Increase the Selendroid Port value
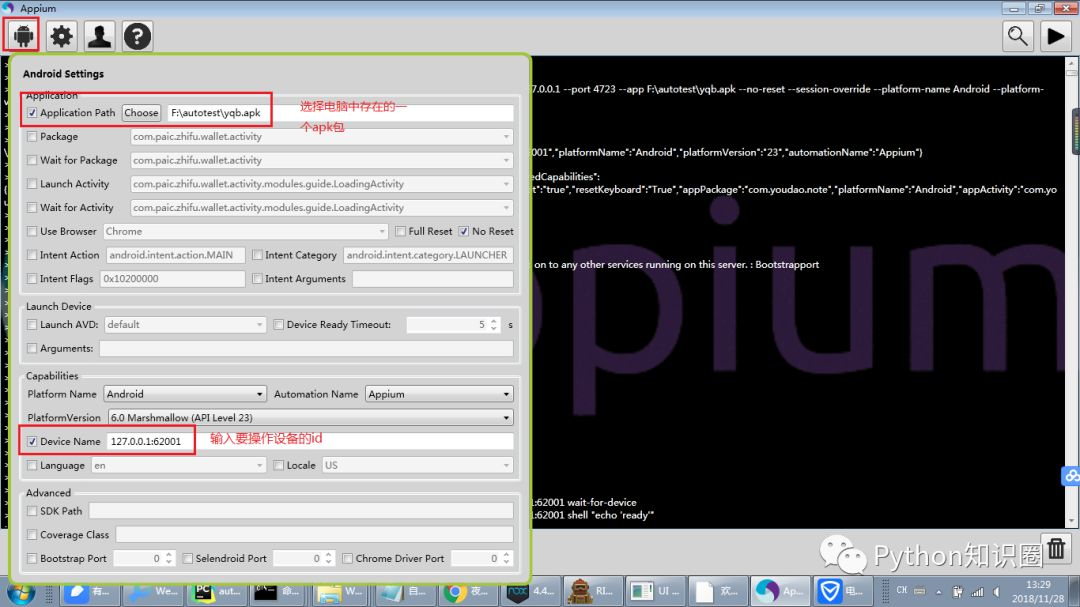 (329, 554)
